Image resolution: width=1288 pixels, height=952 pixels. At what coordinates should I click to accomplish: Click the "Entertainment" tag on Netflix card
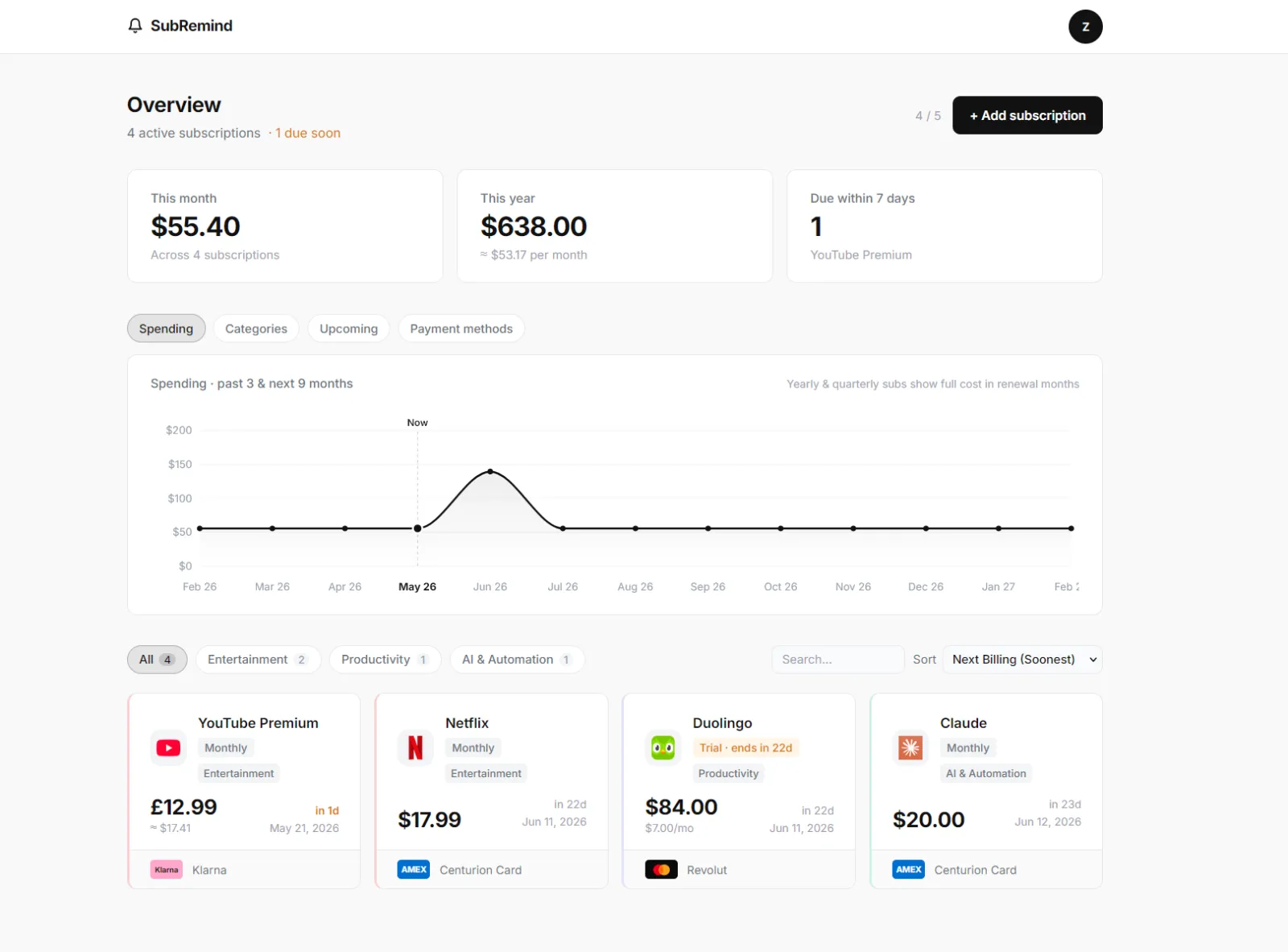pos(486,773)
